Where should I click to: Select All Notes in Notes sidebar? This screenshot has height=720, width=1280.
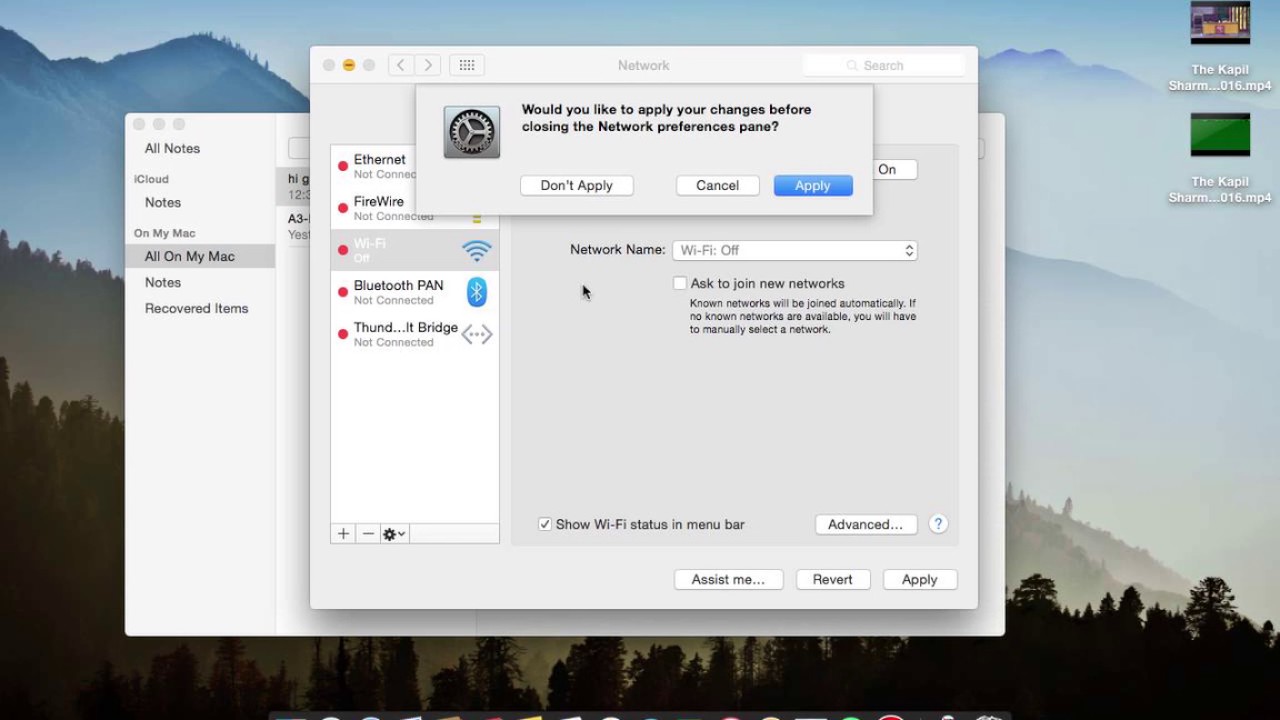pyautogui.click(x=172, y=148)
